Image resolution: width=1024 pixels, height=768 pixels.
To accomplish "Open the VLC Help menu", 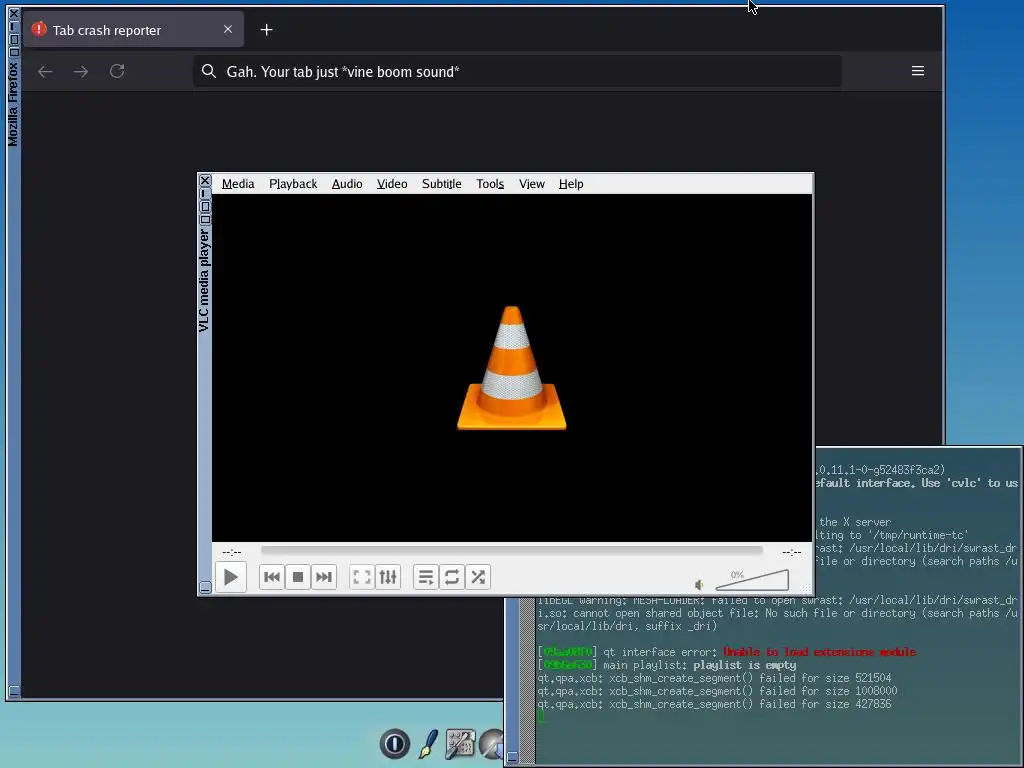I will [x=571, y=184].
